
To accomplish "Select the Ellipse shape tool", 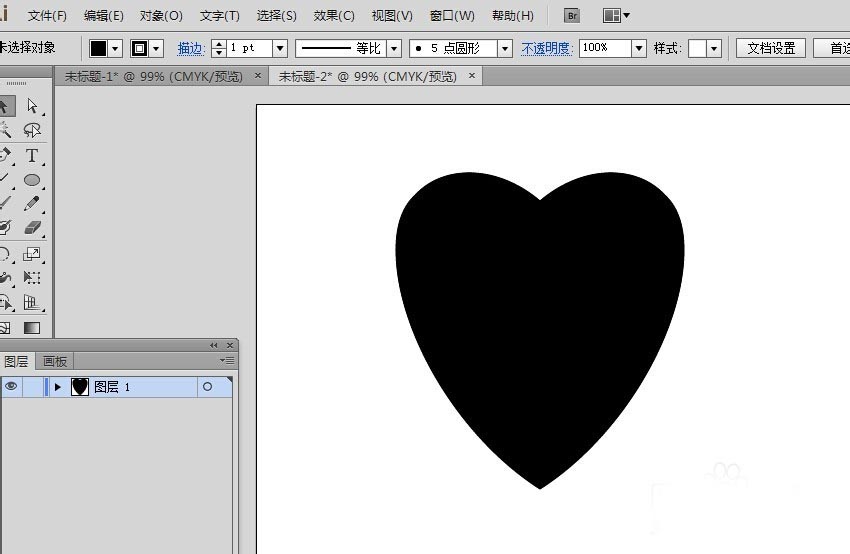I will click(x=32, y=180).
